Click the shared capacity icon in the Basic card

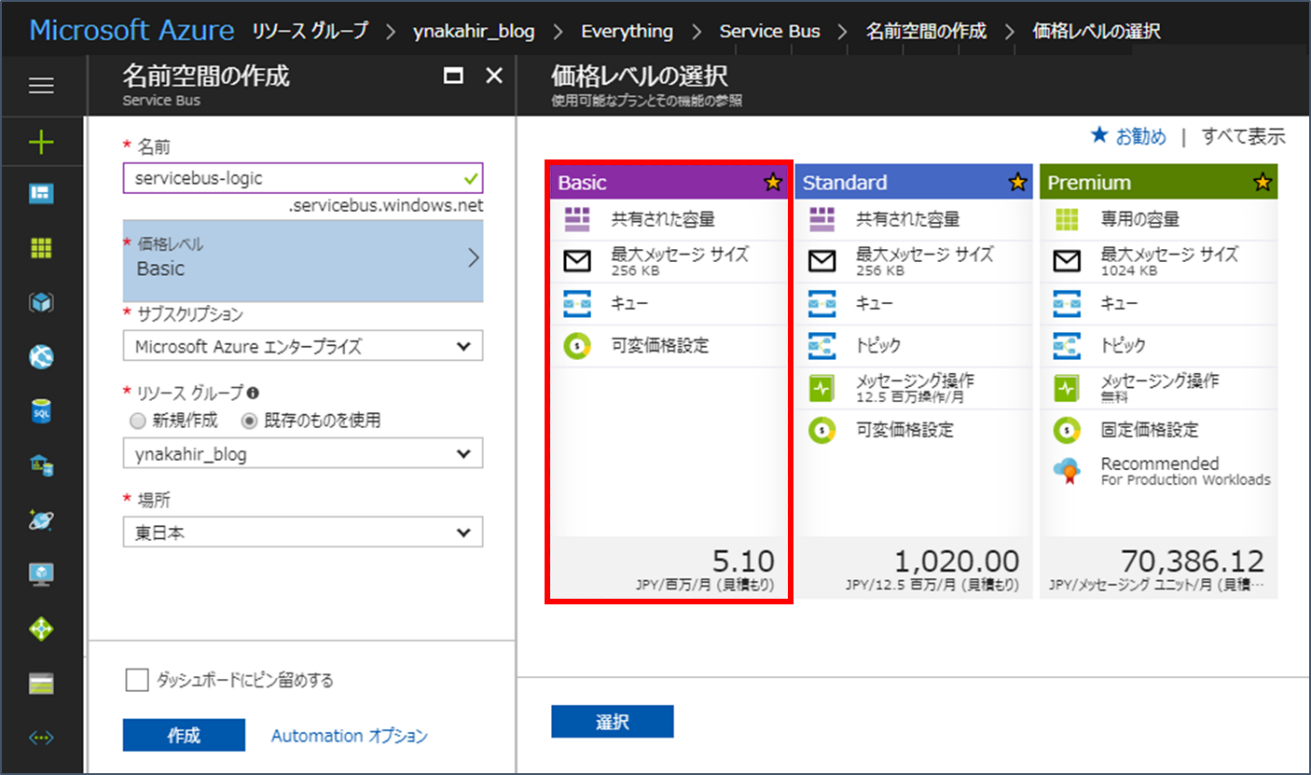(x=578, y=219)
